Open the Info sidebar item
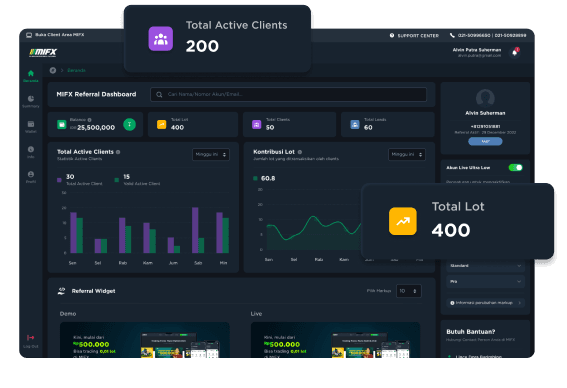 (x=31, y=152)
